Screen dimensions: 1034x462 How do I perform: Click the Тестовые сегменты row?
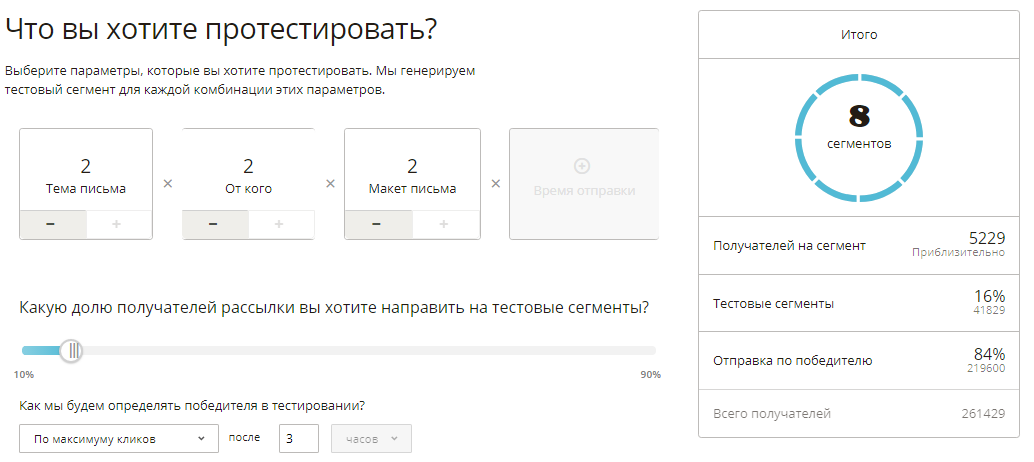858,303
